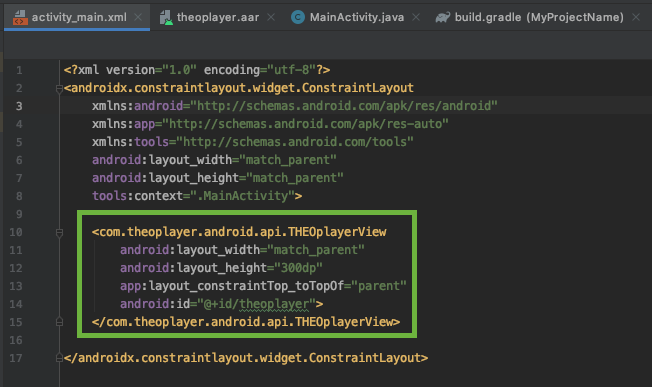
Task: Place cursor on @+id/theoplayer value
Action: click(257, 304)
